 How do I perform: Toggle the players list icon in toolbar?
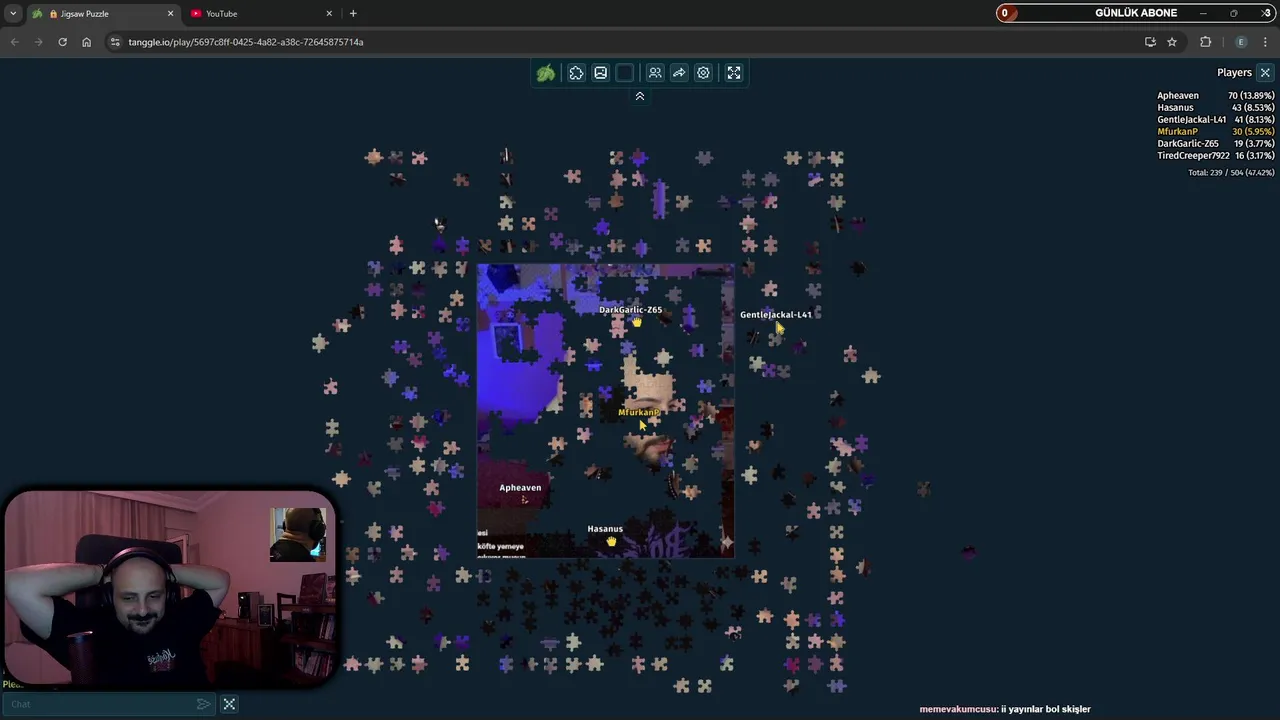coord(655,73)
